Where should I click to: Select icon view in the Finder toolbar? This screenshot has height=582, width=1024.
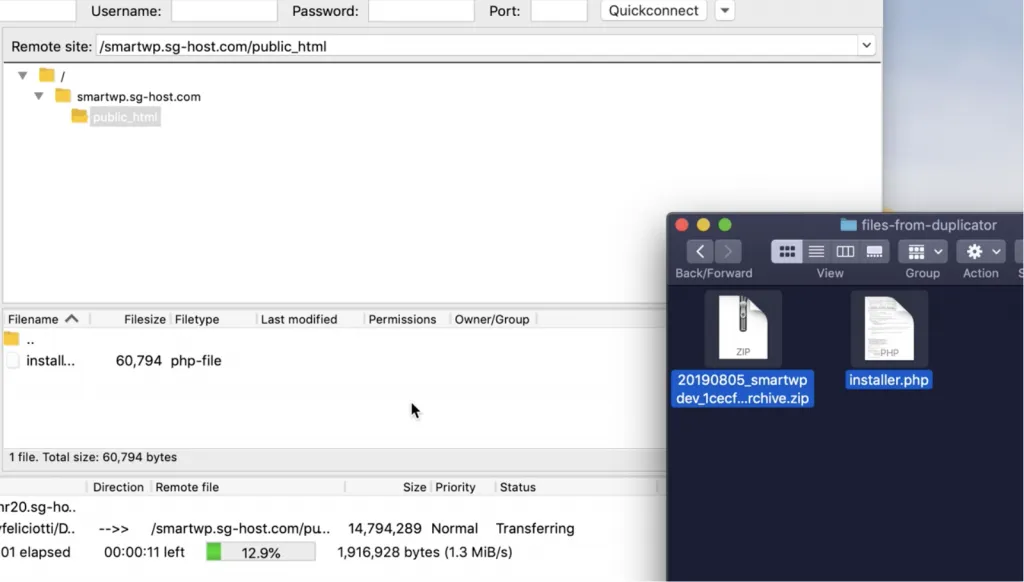(x=788, y=251)
